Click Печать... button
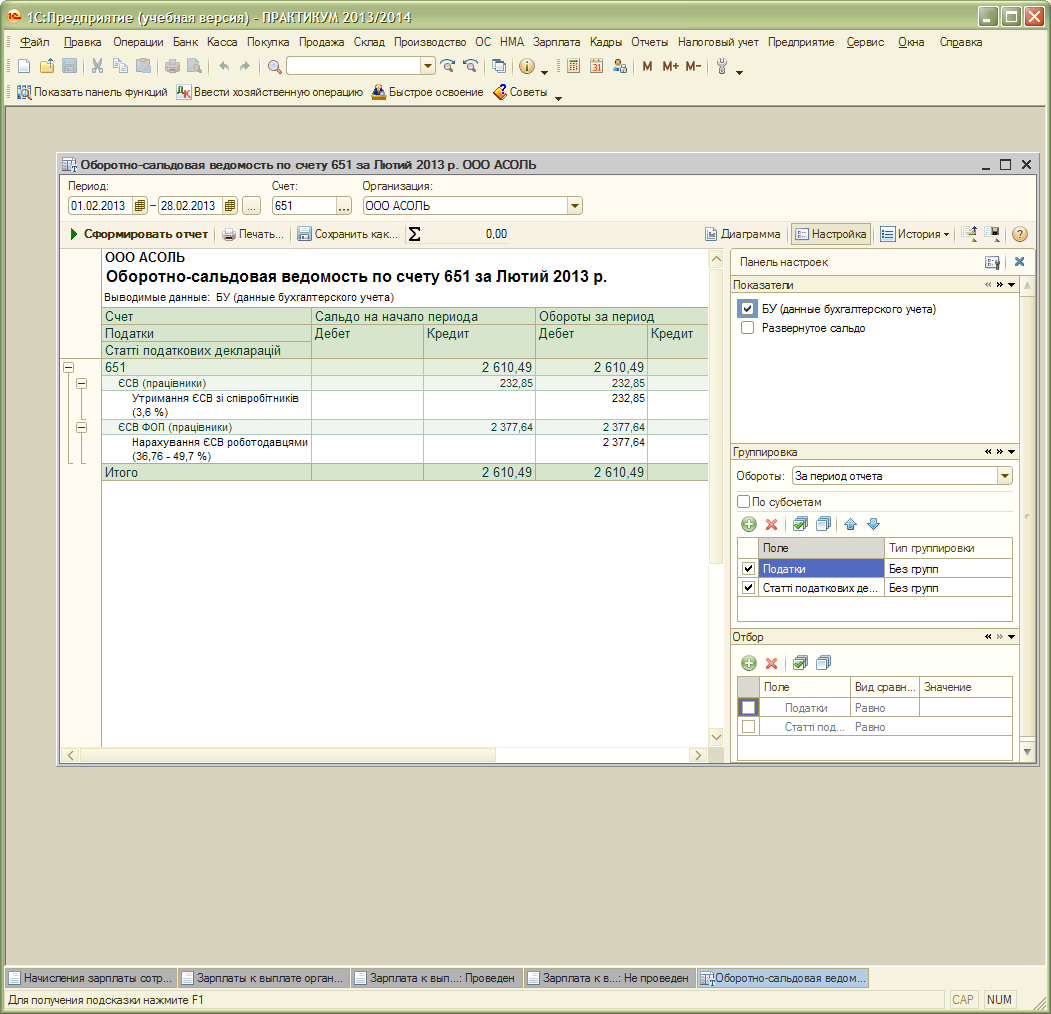 coord(253,234)
